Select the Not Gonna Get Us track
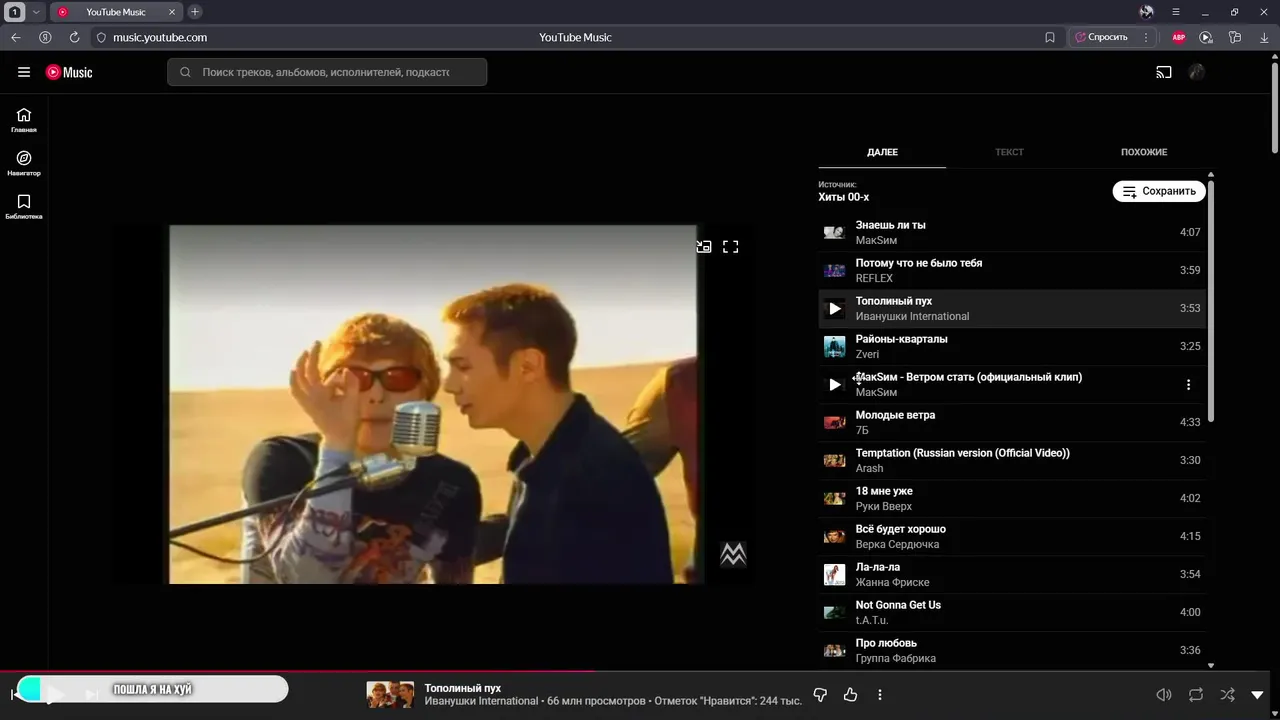The width and height of the screenshot is (1280, 720). pyautogui.click(x=1012, y=612)
